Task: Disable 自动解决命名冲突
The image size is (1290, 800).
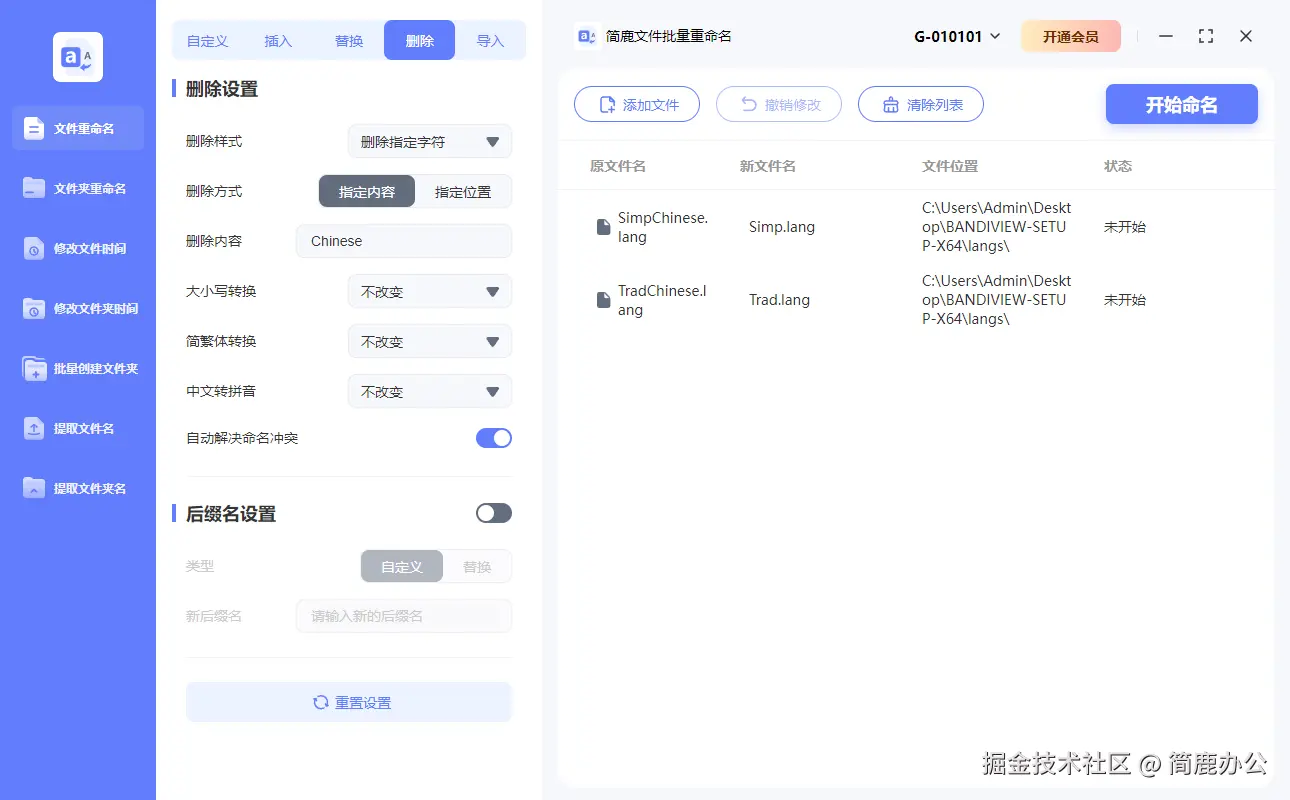Action: [x=493, y=437]
